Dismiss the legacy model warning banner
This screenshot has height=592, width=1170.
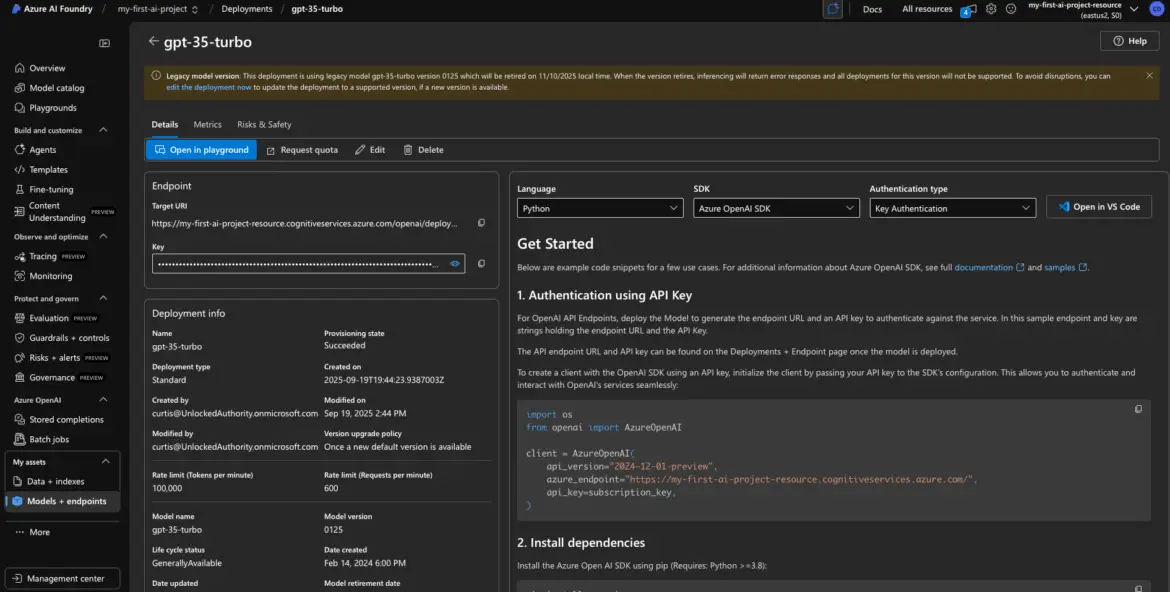[1149, 76]
